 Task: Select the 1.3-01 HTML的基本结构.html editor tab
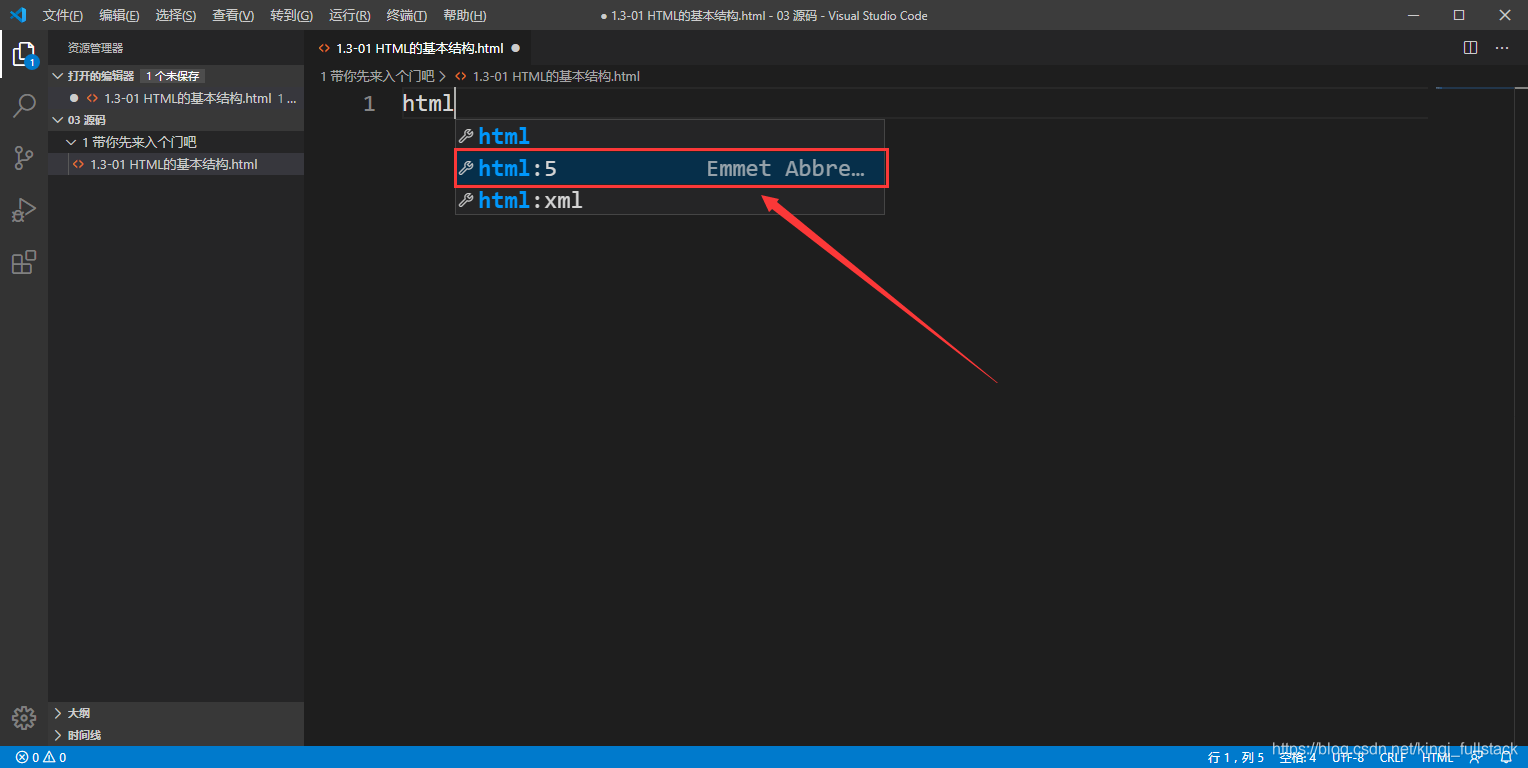(x=419, y=47)
